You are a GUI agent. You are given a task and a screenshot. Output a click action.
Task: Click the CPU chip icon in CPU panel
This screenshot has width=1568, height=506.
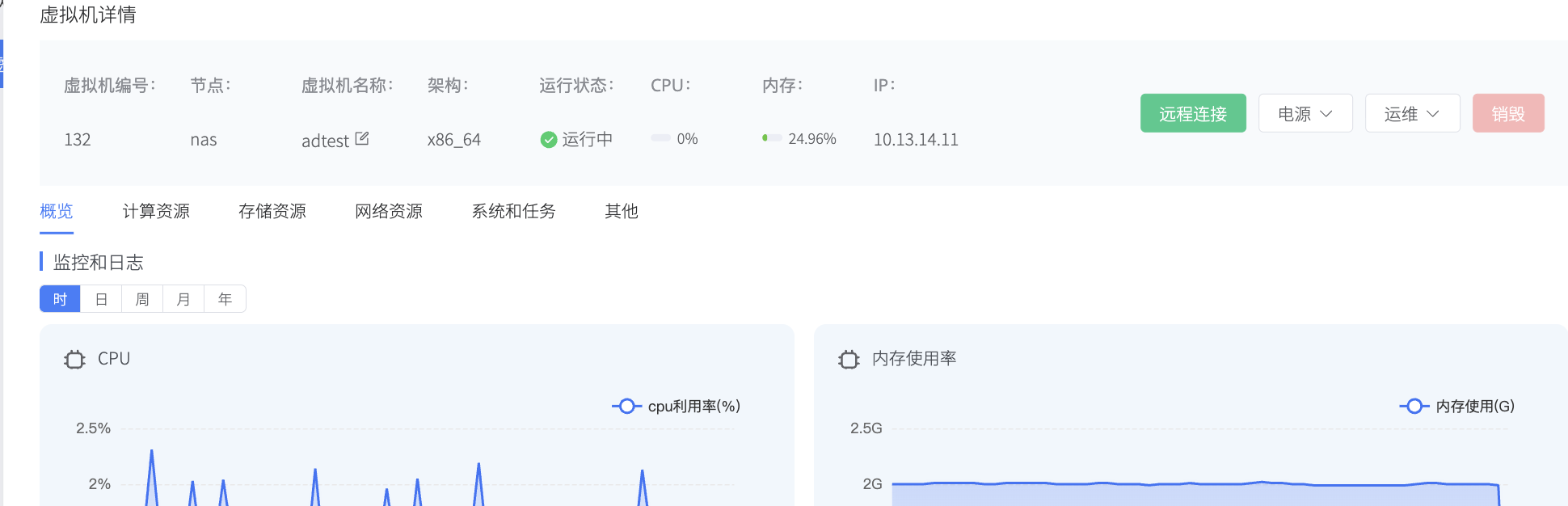[x=74, y=360]
